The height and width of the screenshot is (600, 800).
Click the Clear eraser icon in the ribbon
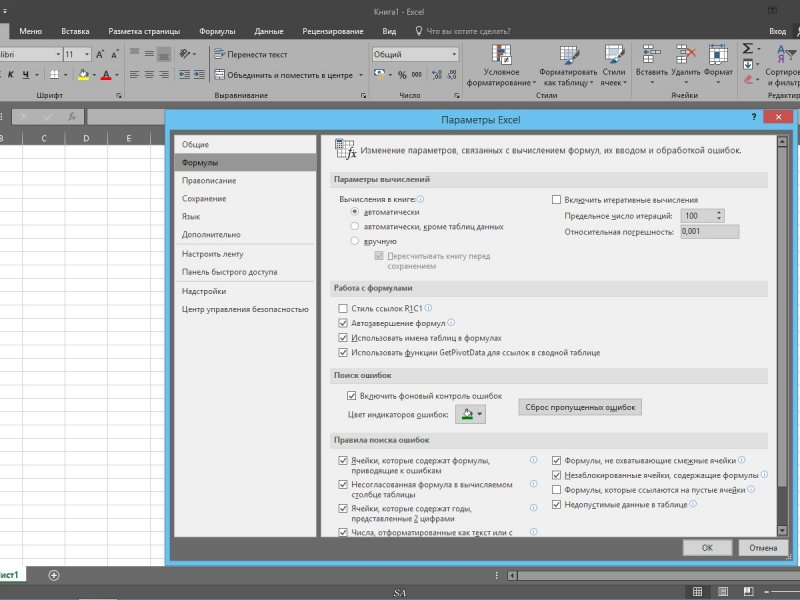click(748, 80)
